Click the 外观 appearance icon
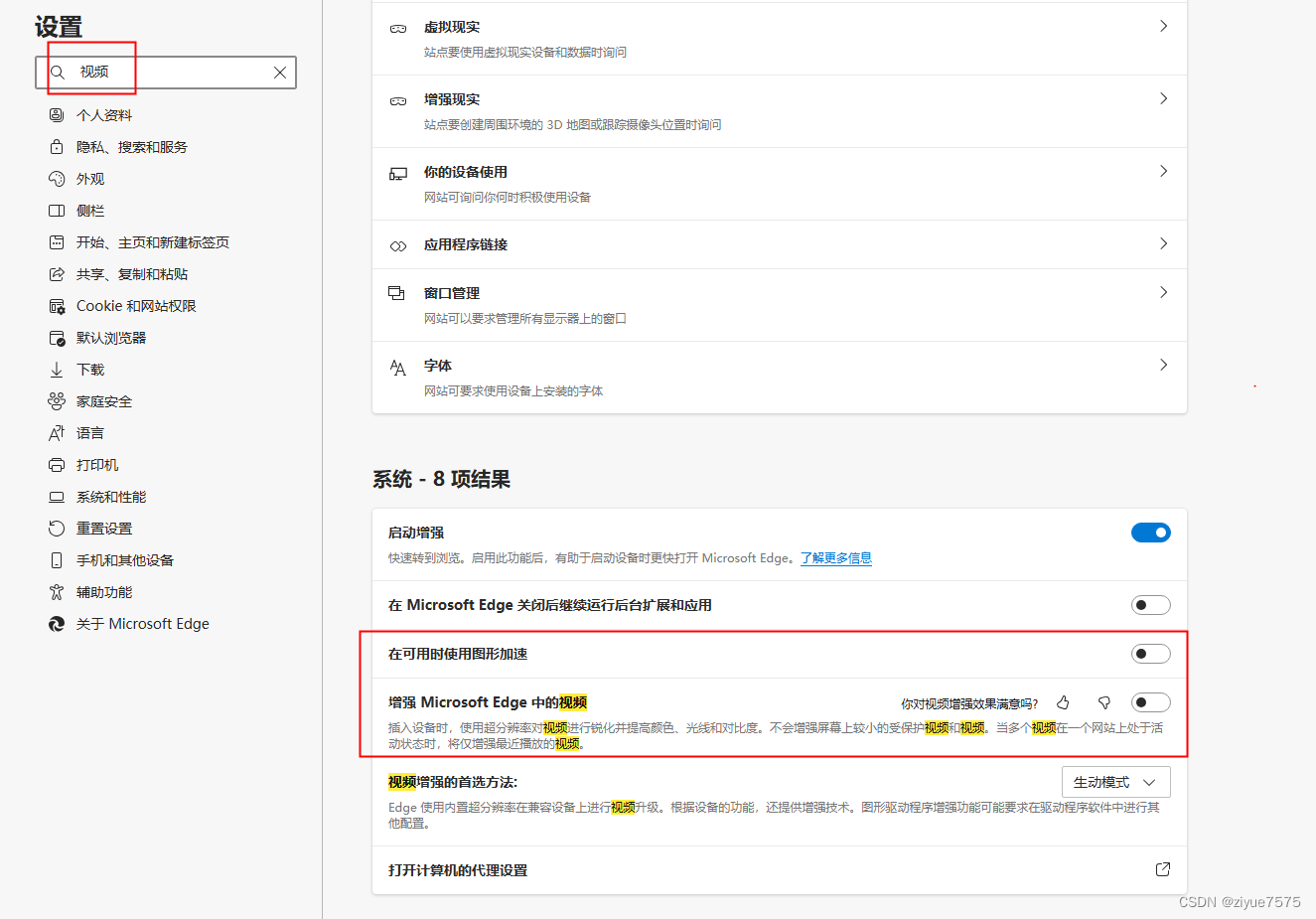1316x919 pixels. tap(57, 179)
